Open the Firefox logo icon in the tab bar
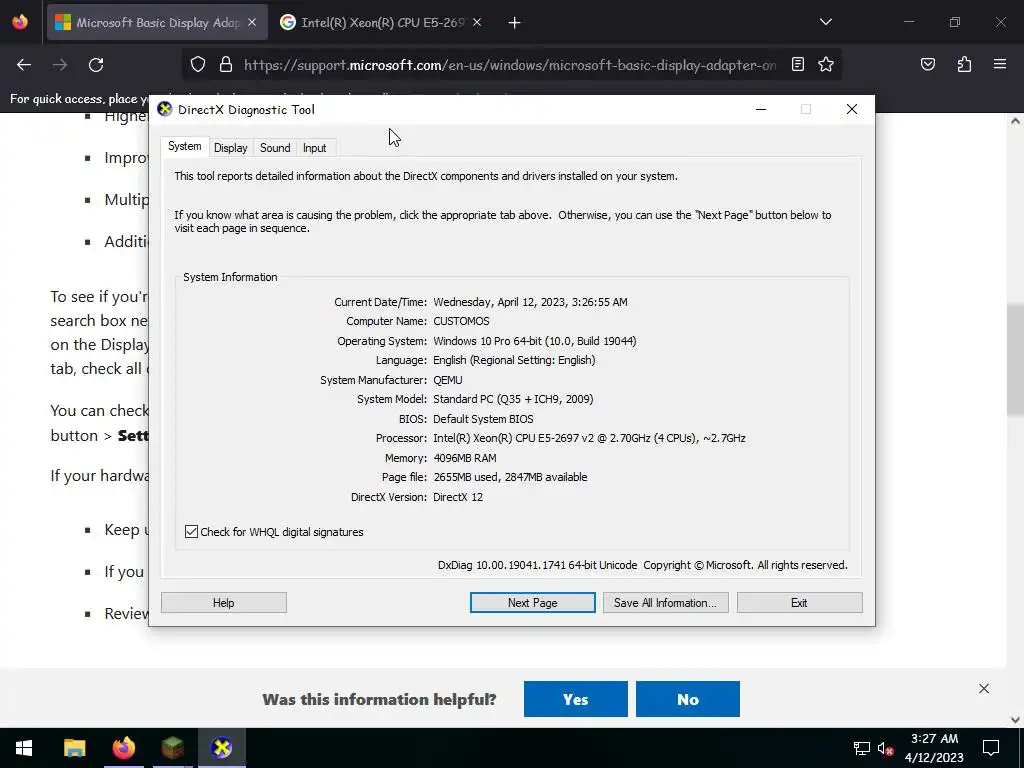The height and width of the screenshot is (768, 1024). [20, 22]
